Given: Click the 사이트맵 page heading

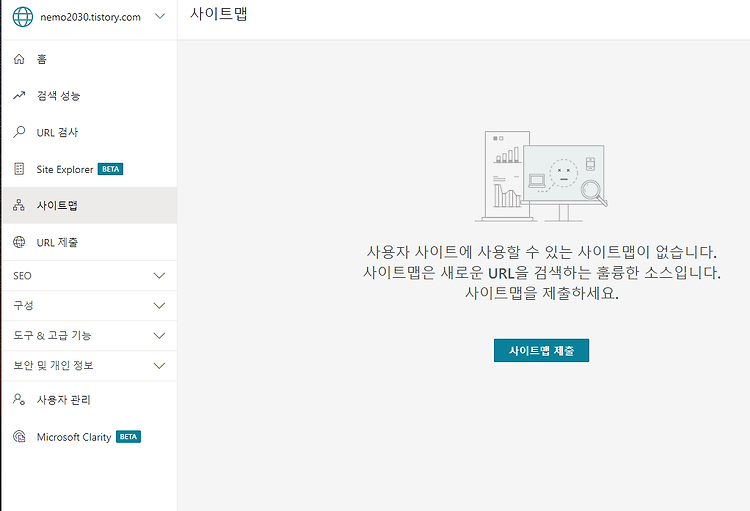Looking at the screenshot, I should point(219,13).
